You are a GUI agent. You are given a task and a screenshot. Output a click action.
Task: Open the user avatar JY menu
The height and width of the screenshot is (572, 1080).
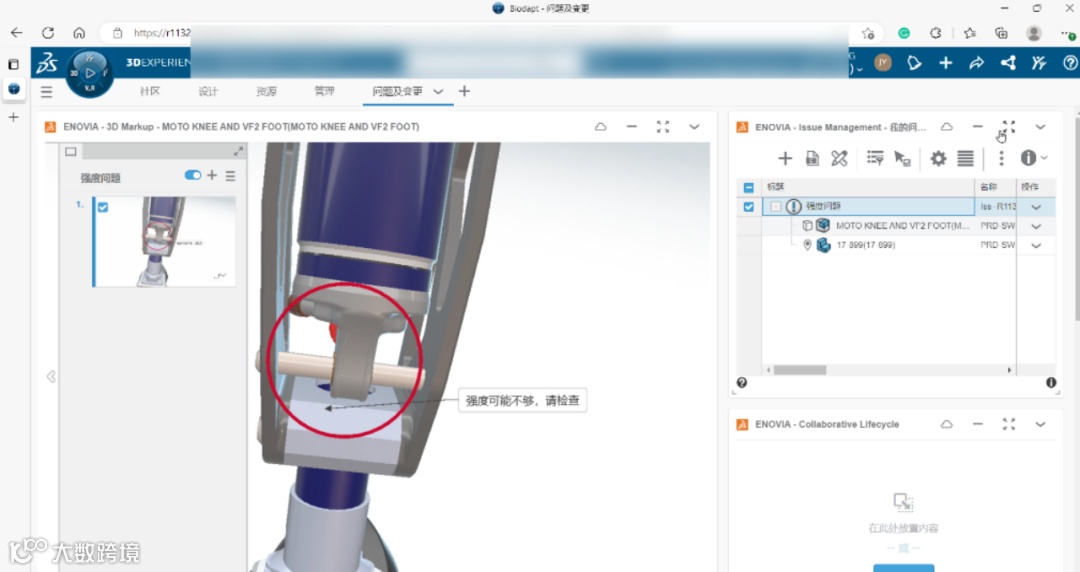coord(882,63)
